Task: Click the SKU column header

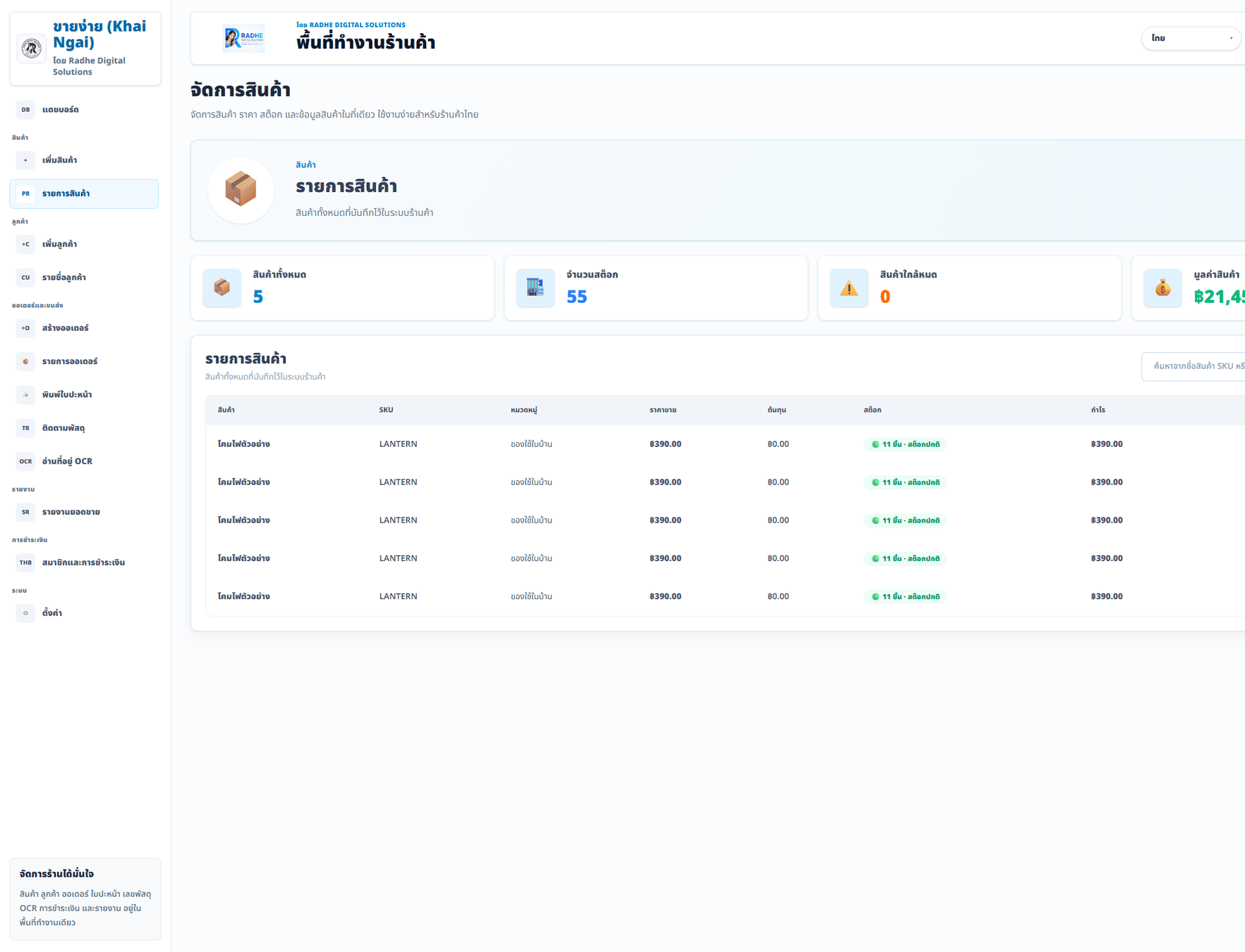Action: click(386, 410)
